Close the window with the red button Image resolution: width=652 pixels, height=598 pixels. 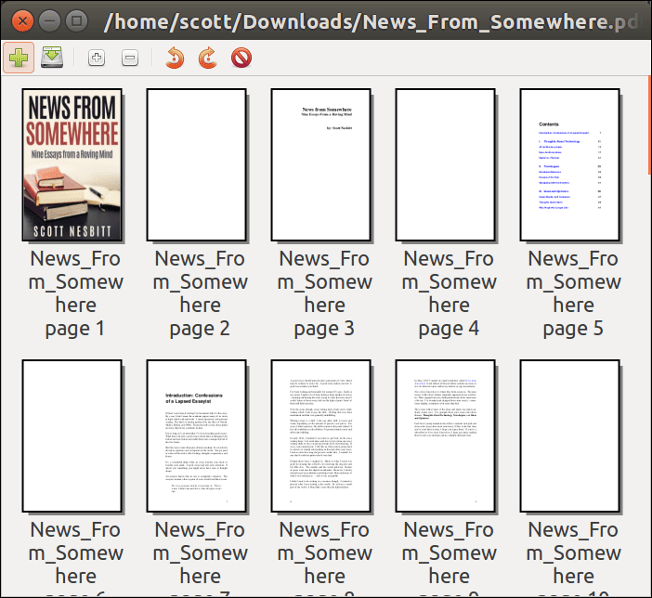point(21,20)
